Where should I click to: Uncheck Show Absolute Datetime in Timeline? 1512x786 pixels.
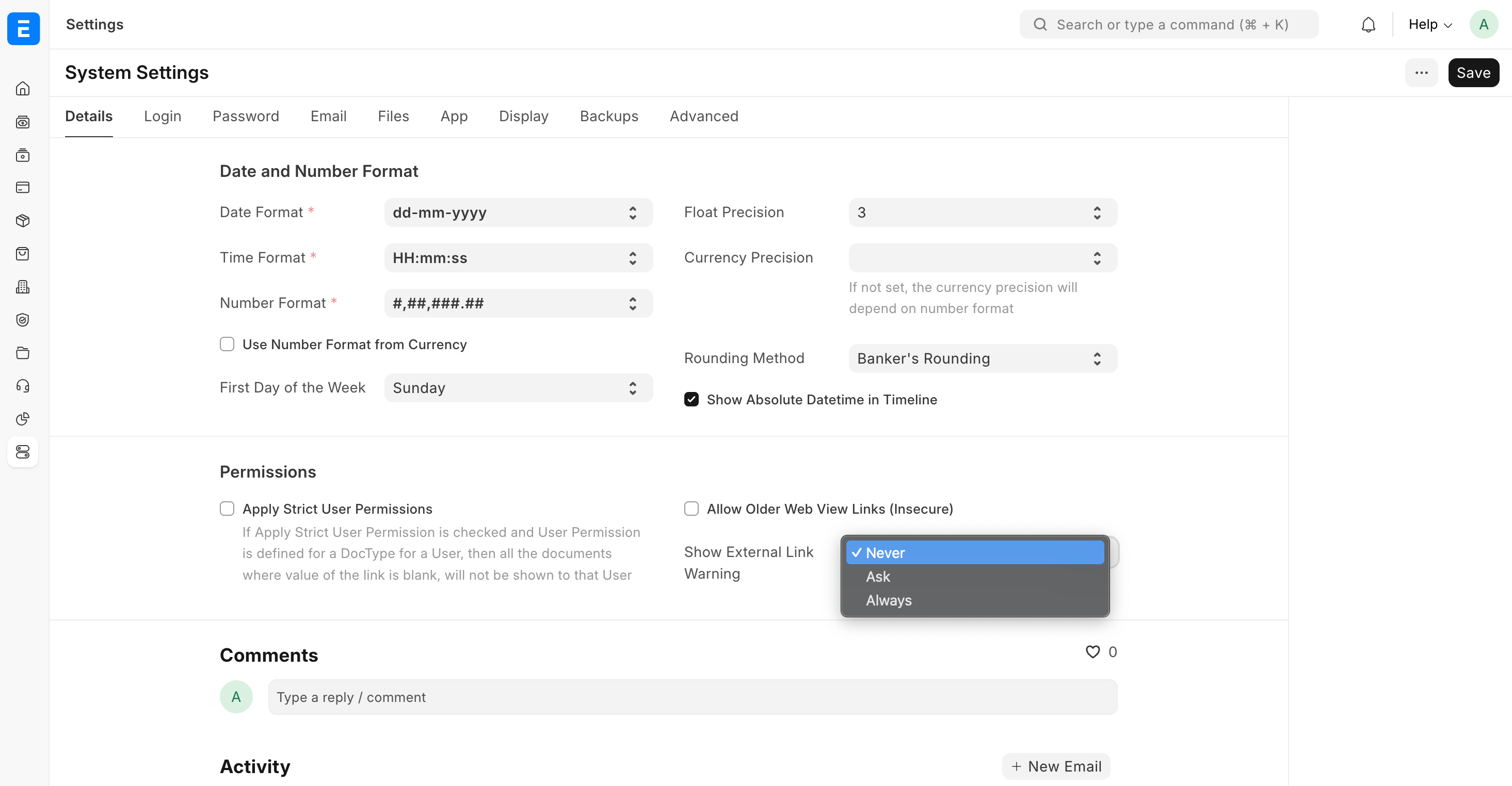[x=691, y=400]
